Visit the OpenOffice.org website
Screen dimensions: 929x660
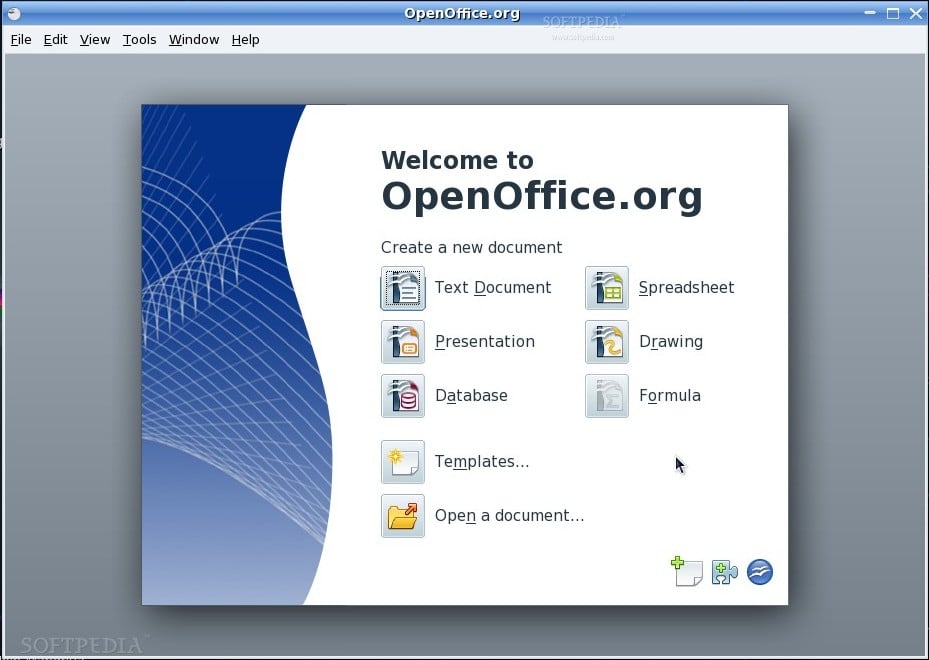tap(759, 572)
